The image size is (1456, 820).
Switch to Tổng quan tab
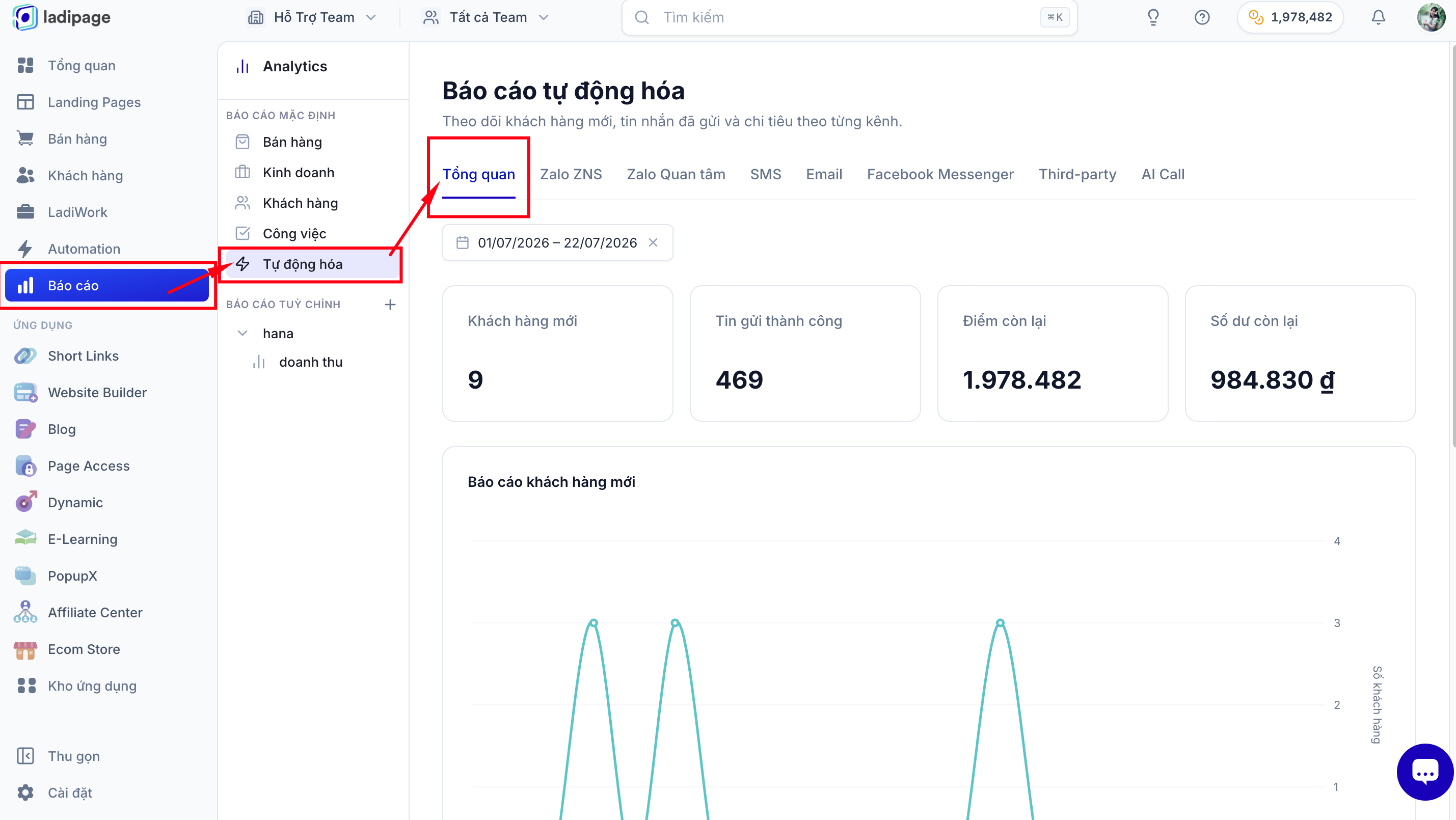(478, 175)
